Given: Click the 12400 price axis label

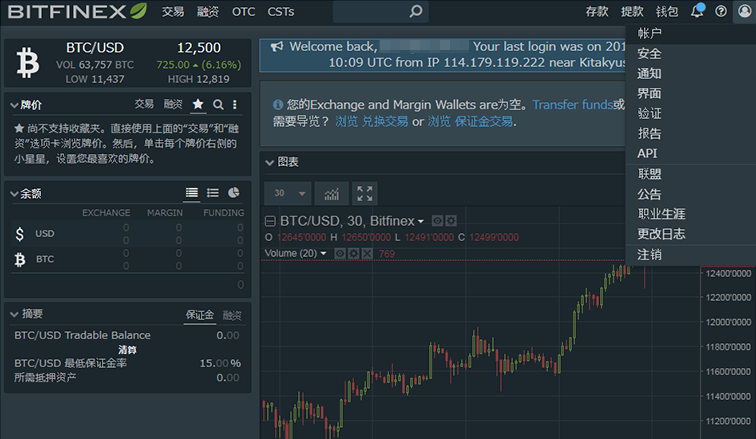Looking at the screenshot, I should pyautogui.click(x=728, y=273).
